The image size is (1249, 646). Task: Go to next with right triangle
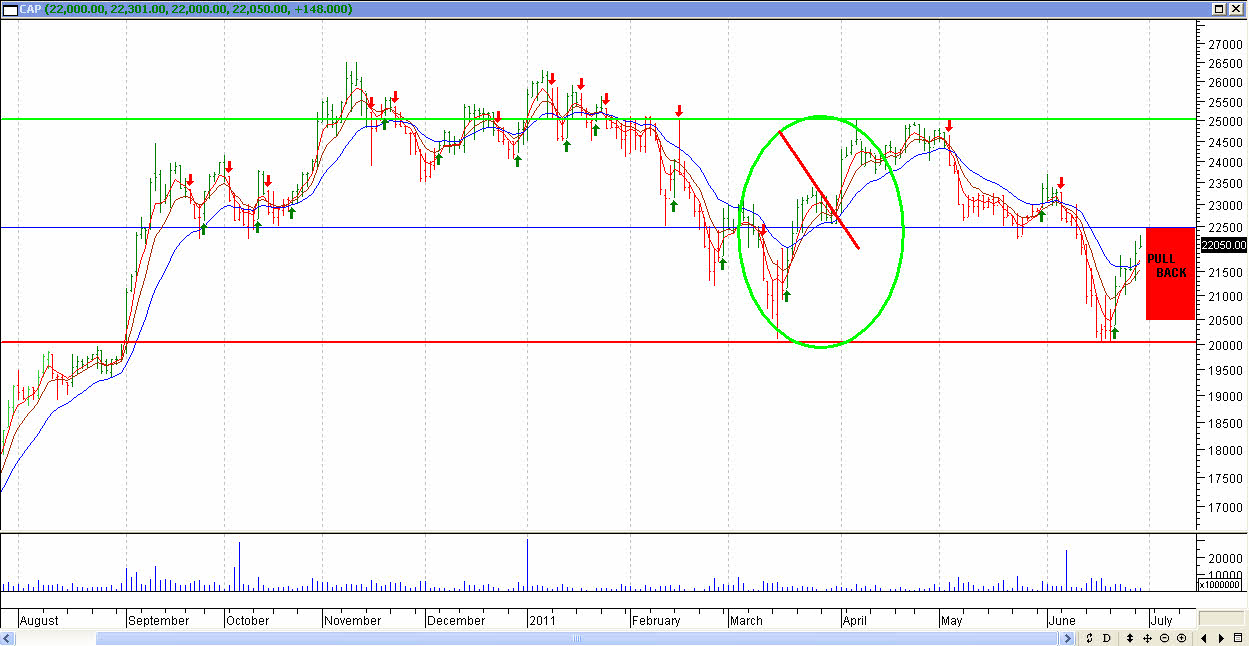coord(1221,638)
